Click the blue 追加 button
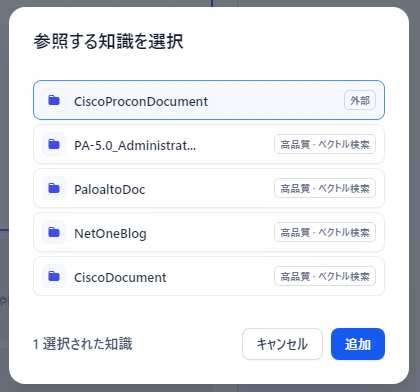 (358, 344)
